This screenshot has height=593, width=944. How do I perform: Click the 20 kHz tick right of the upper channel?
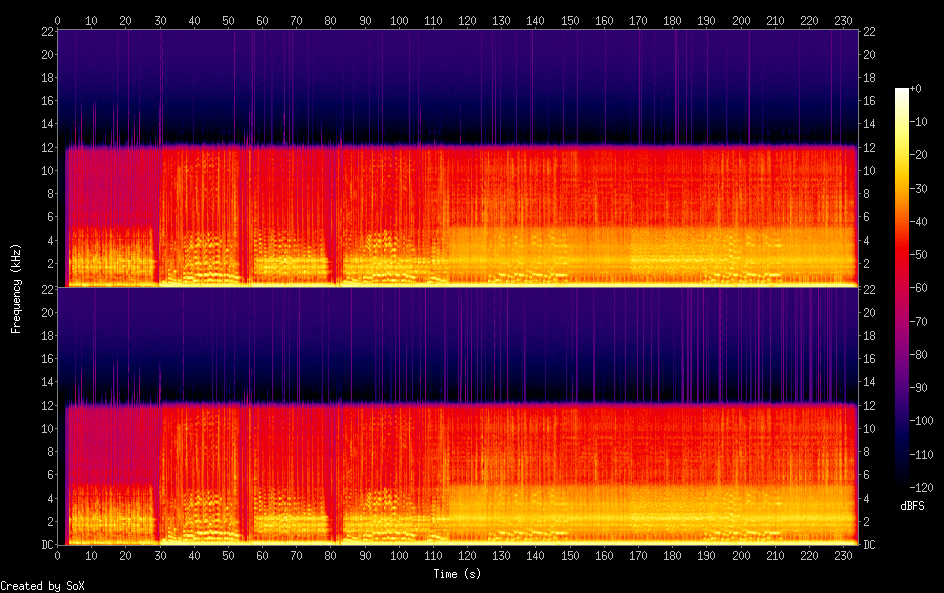[x=869, y=55]
